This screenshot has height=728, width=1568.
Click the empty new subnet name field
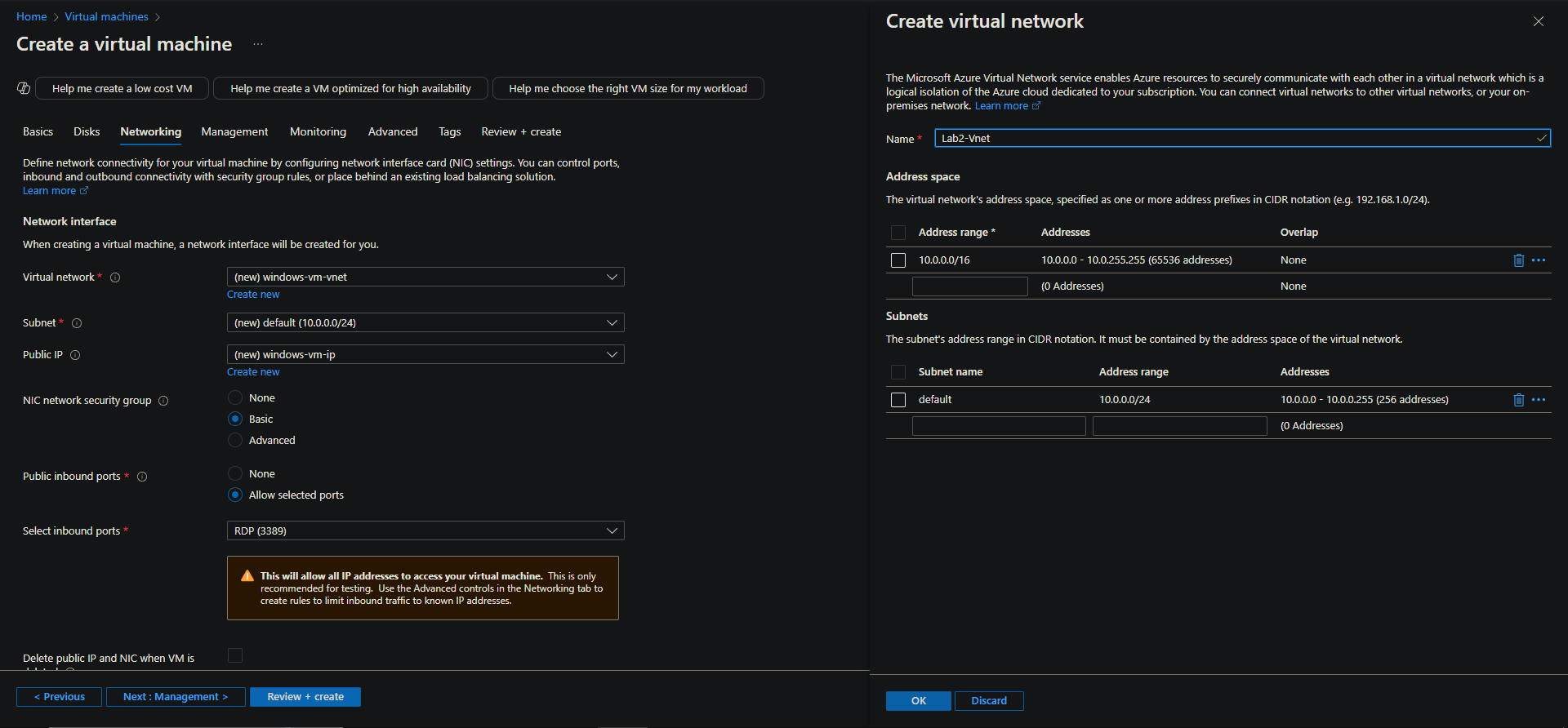tap(999, 426)
